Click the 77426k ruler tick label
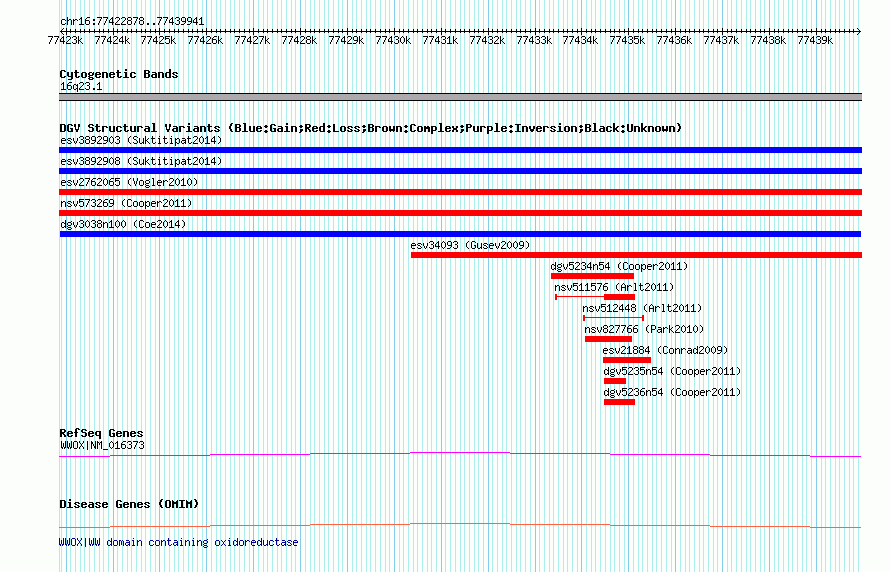Image resolution: width=890 pixels, height=572 pixels. (x=205, y=41)
